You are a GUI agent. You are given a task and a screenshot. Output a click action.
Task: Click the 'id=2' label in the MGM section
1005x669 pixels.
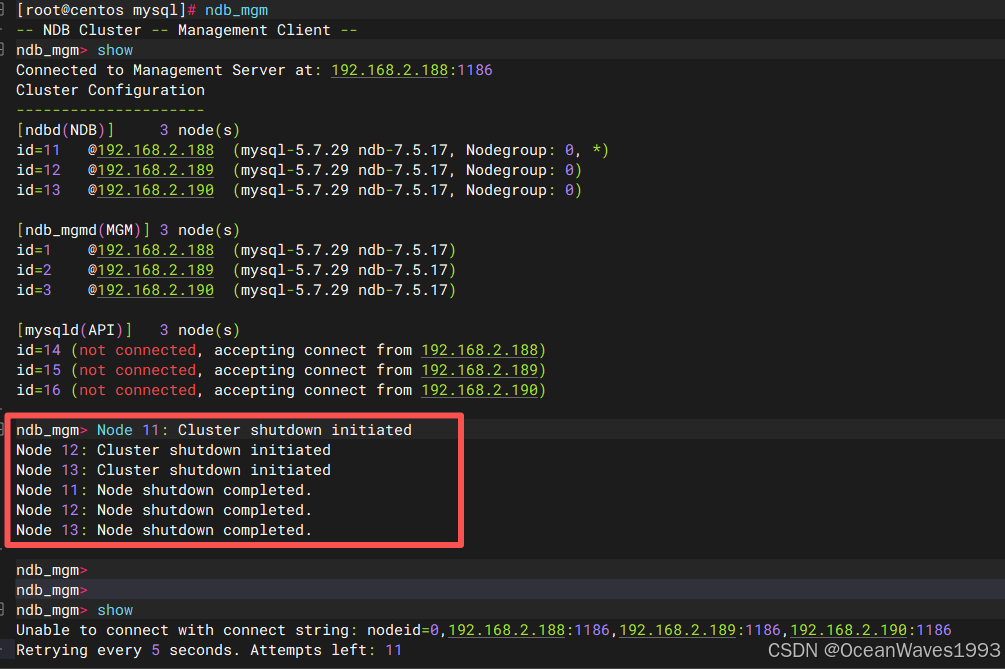coord(33,270)
